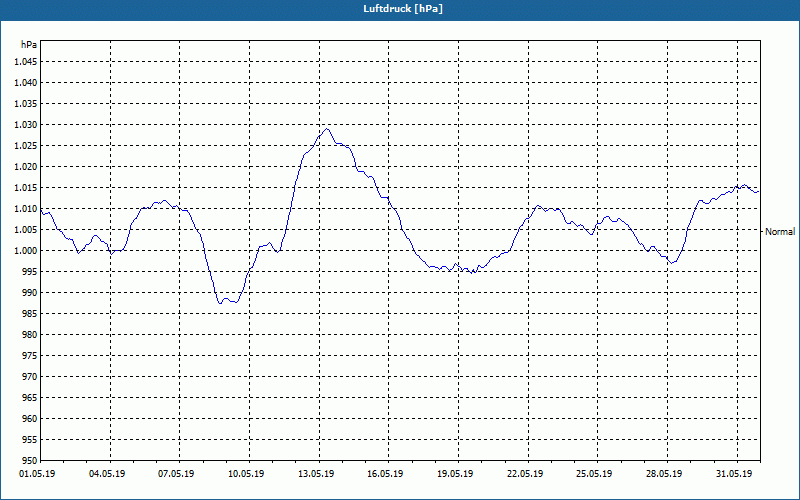Click the 04.05.19 date label
The width and height of the screenshot is (800, 500).
click(x=107, y=474)
